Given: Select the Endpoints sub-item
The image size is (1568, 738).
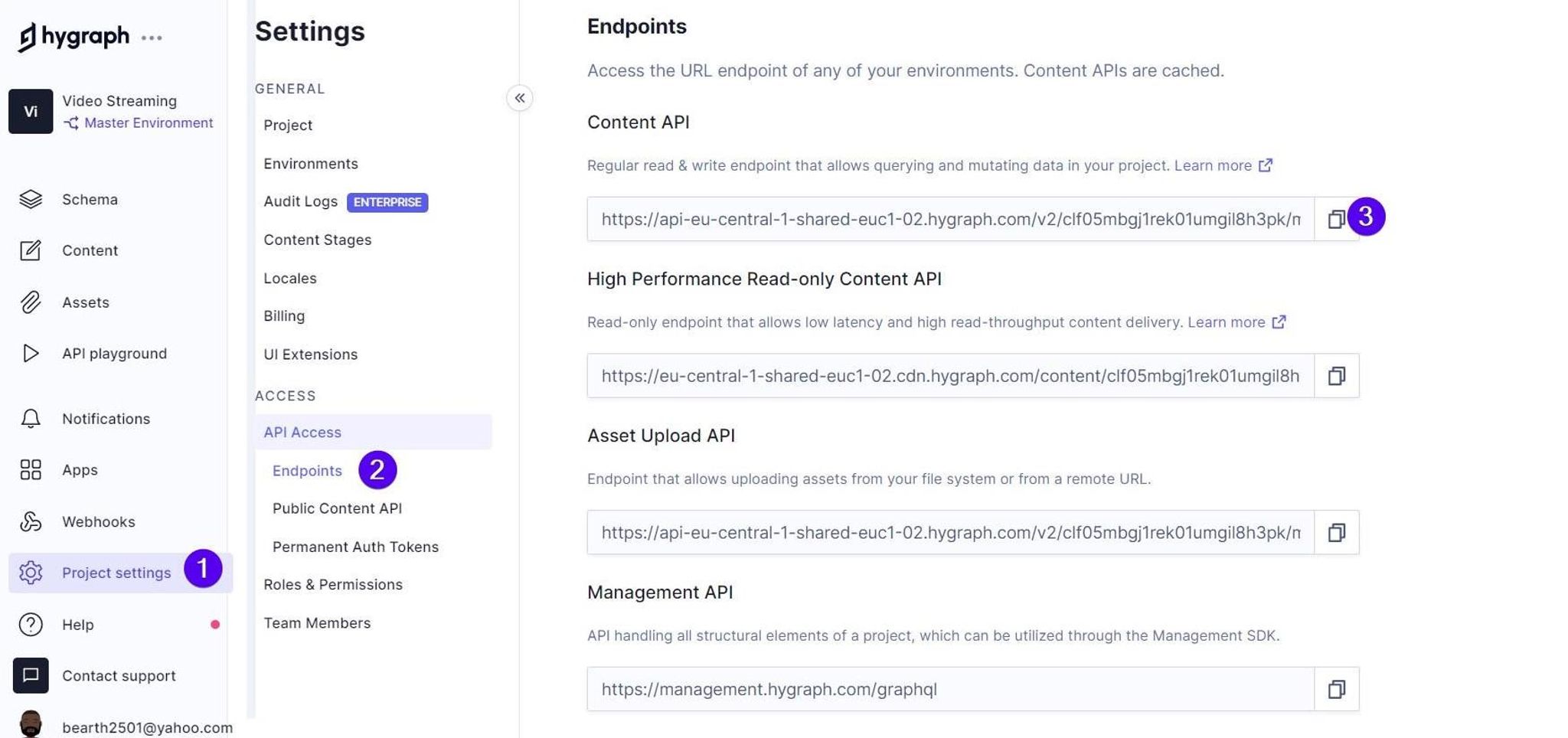Looking at the screenshot, I should pyautogui.click(x=307, y=471).
